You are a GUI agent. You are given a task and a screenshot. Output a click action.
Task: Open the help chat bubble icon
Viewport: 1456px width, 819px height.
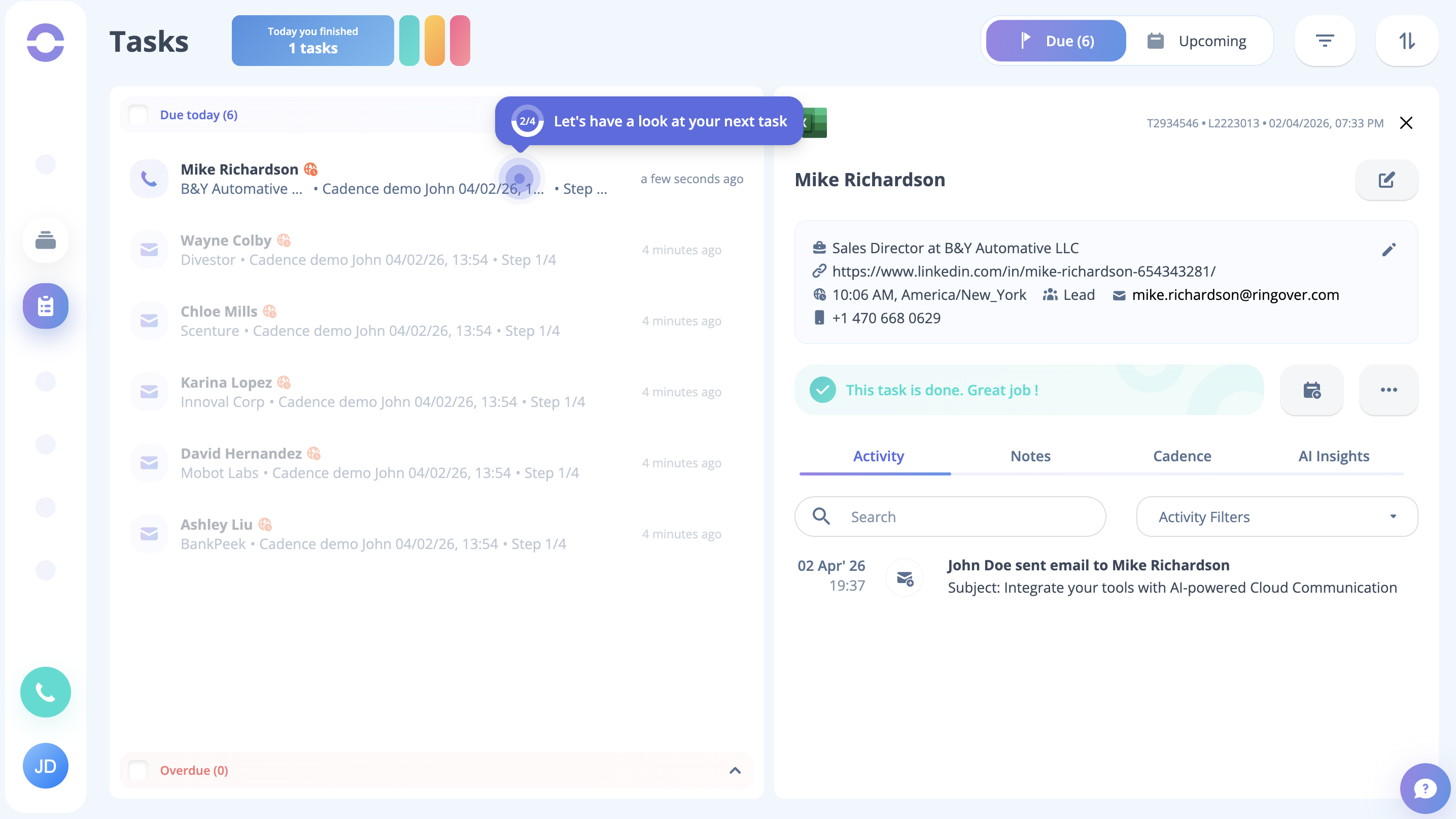pyautogui.click(x=1425, y=789)
